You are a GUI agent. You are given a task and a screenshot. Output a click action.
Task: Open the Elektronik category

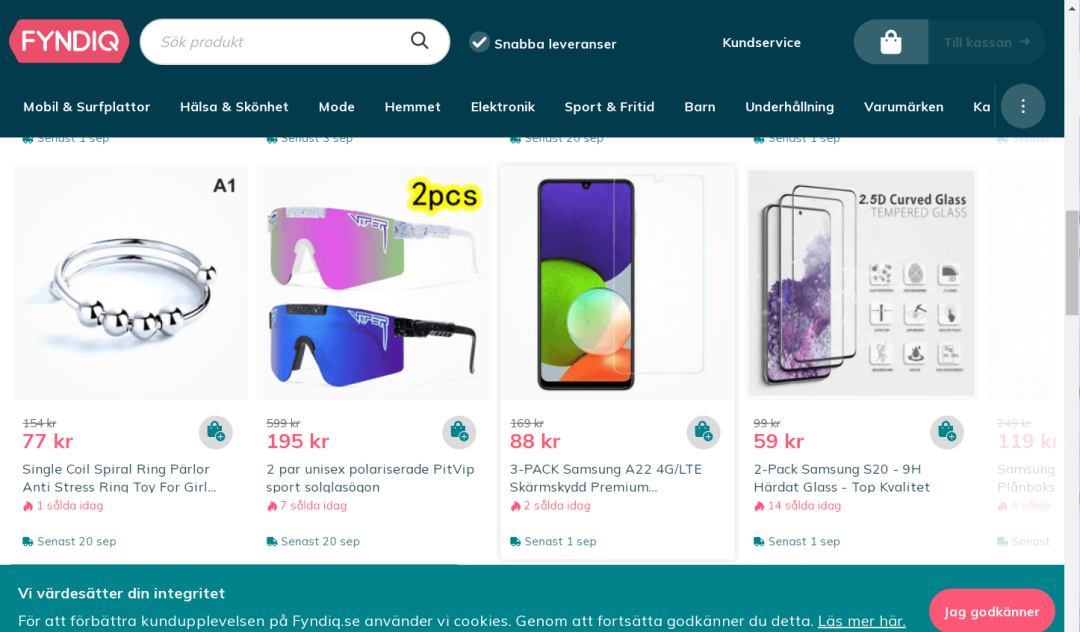(503, 107)
